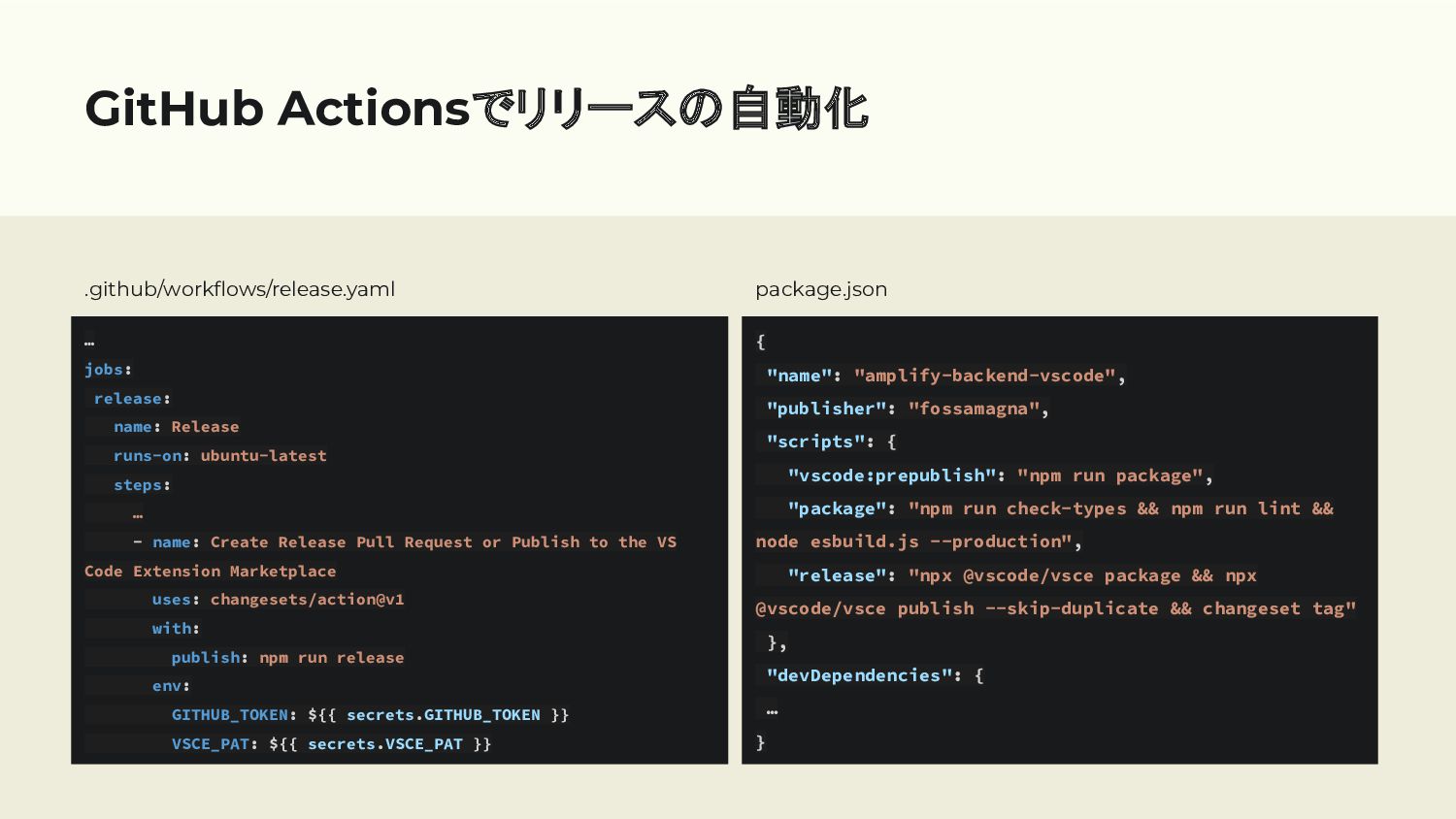
Task: Click the publish npm run release line
Action: coord(287,657)
